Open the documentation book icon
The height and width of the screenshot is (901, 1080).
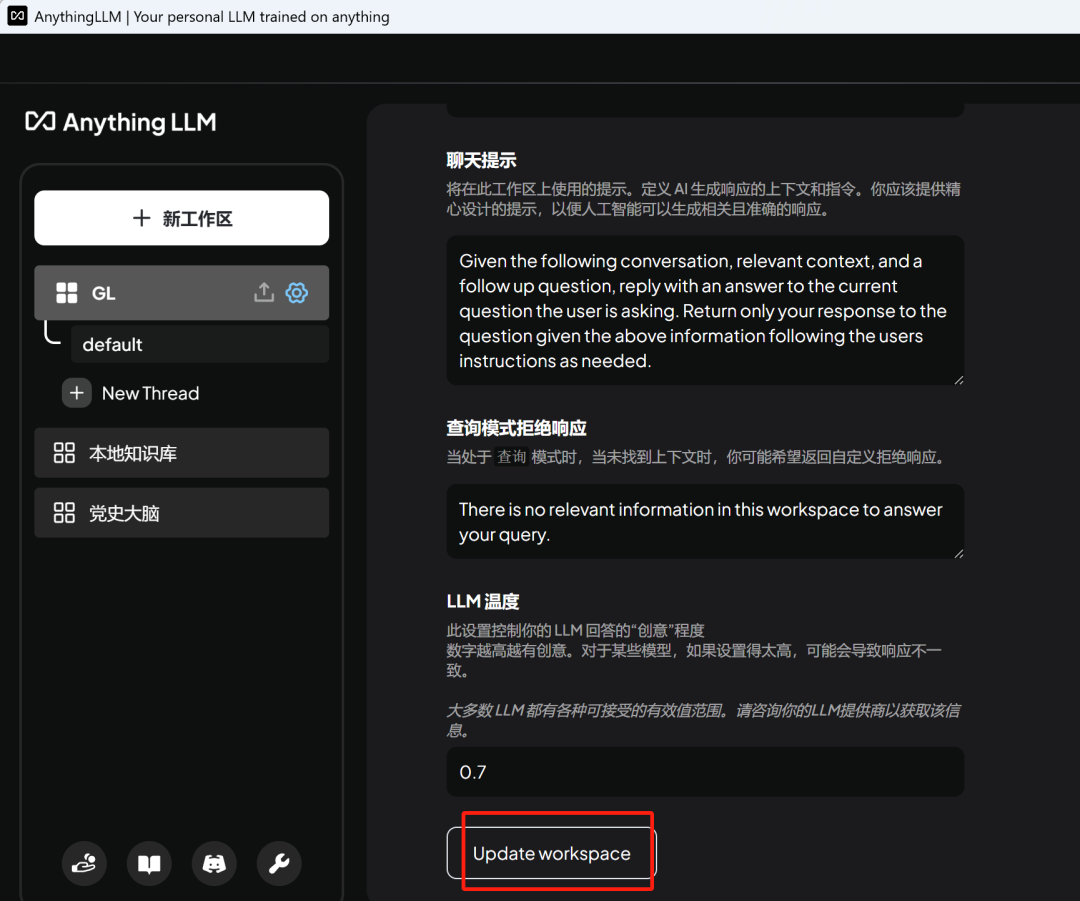click(149, 863)
